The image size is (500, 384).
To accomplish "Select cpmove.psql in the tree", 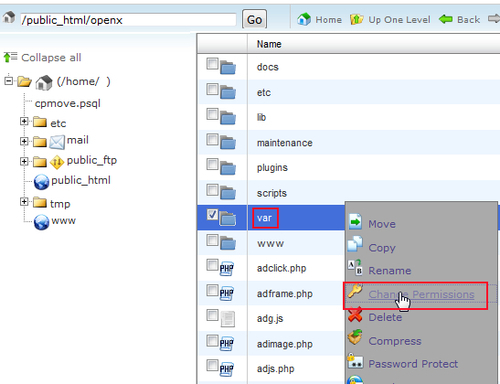I will 68,103.
